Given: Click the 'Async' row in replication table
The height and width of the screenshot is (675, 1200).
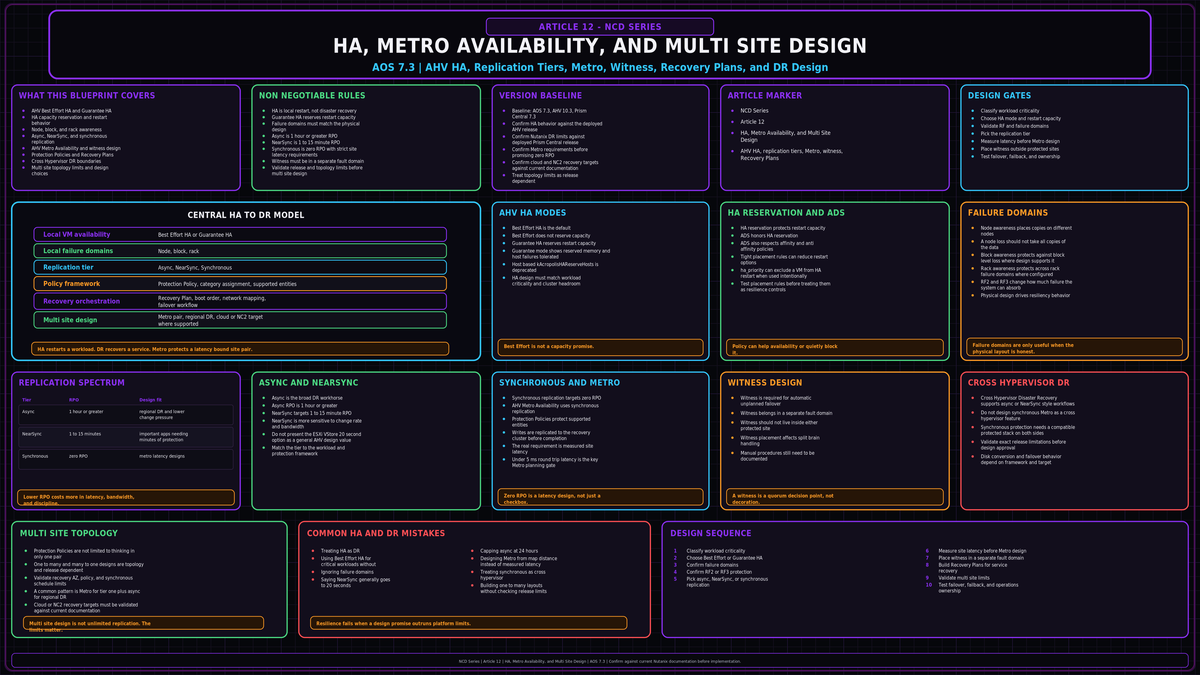Looking at the screenshot, I should click(x=126, y=414).
